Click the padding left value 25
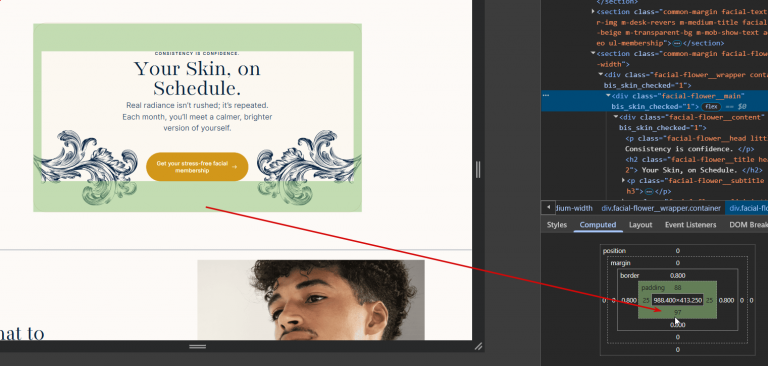This screenshot has height=366, width=768. [646, 300]
